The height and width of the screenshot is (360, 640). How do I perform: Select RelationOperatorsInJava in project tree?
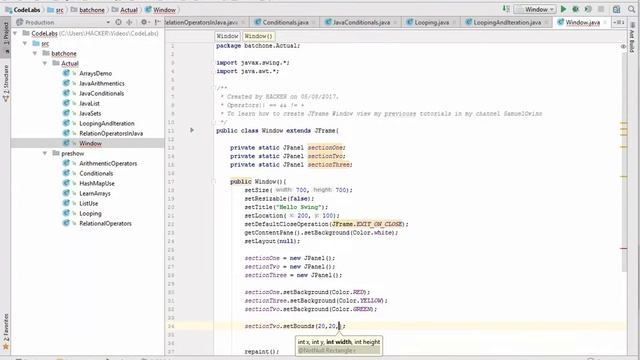(111, 133)
